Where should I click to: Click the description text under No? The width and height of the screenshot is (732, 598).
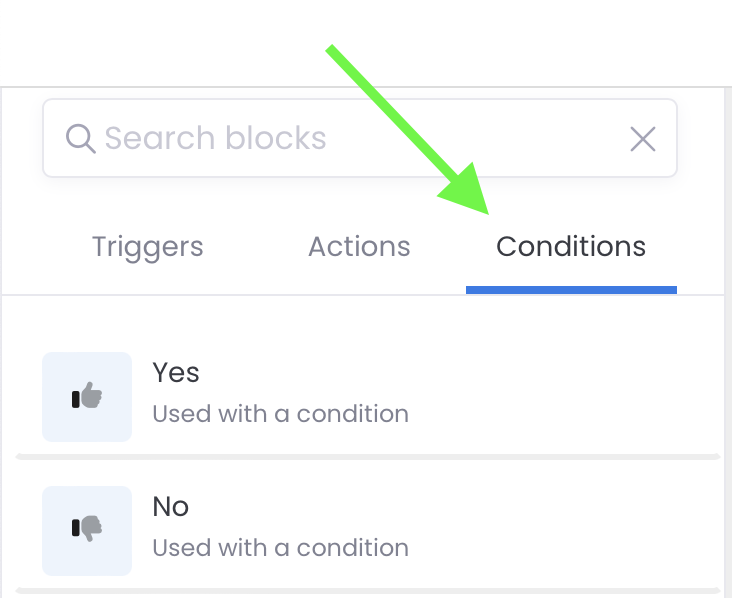pyautogui.click(x=281, y=548)
